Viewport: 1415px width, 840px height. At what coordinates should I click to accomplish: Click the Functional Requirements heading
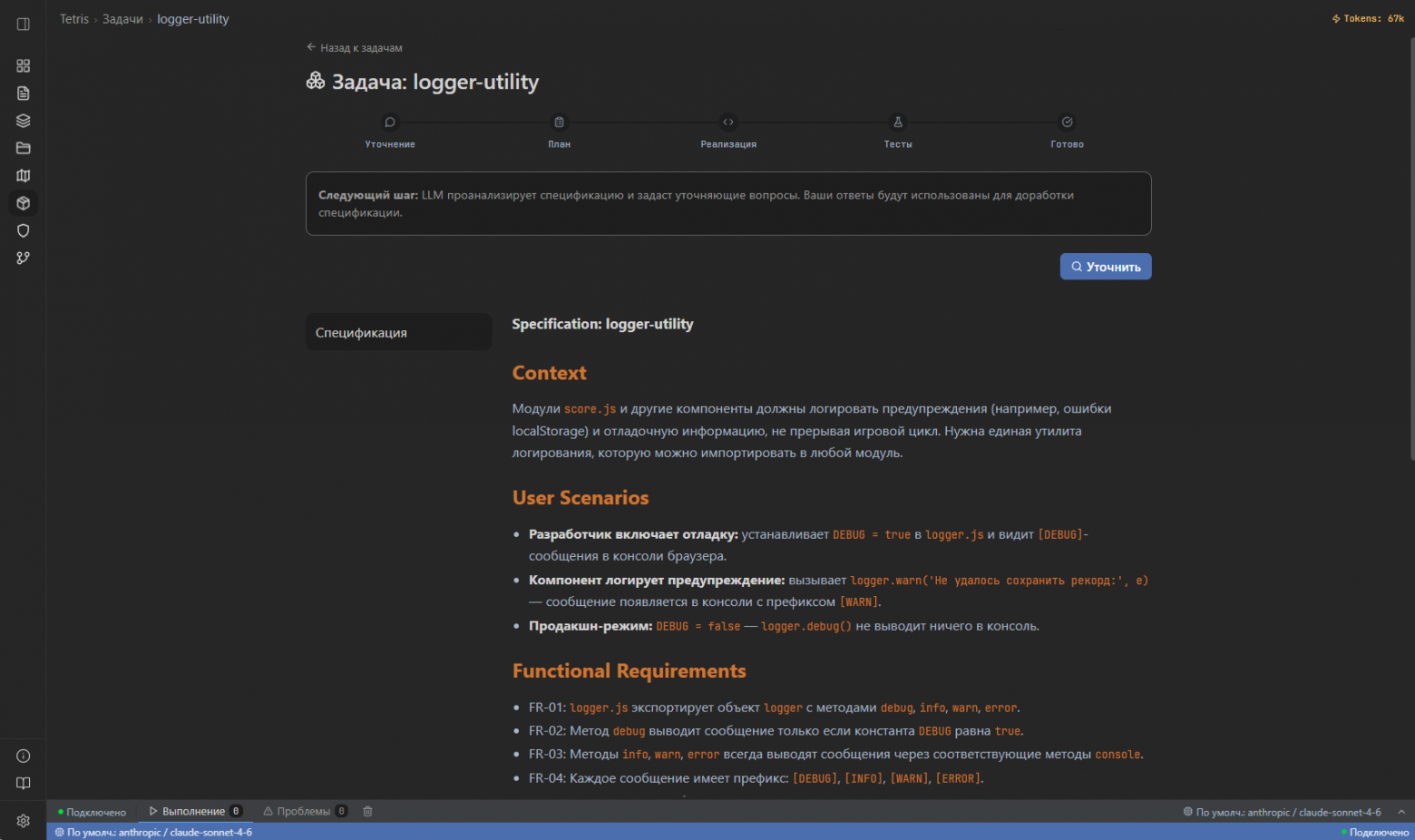coord(629,671)
